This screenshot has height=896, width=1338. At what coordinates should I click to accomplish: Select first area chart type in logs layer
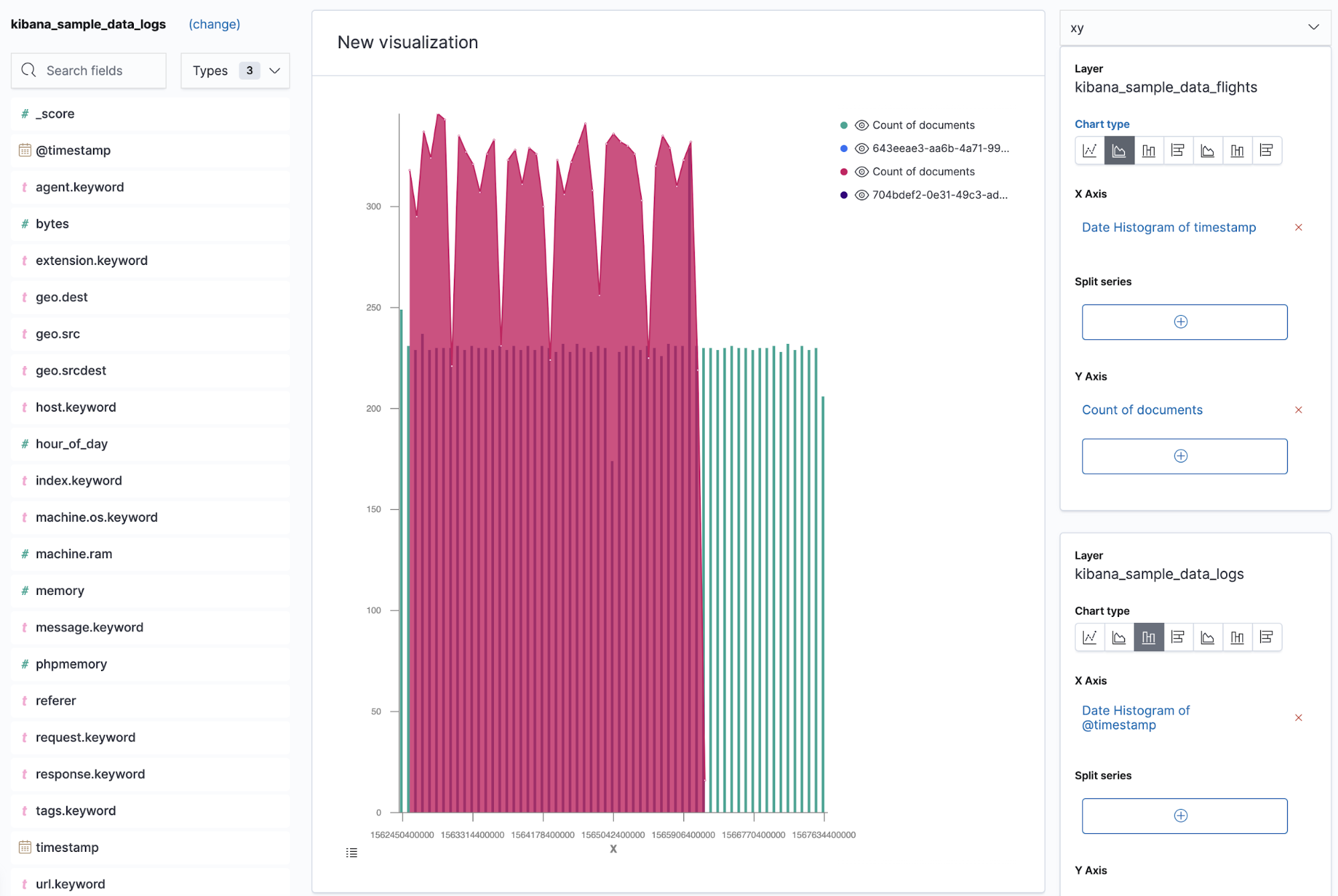click(1119, 637)
